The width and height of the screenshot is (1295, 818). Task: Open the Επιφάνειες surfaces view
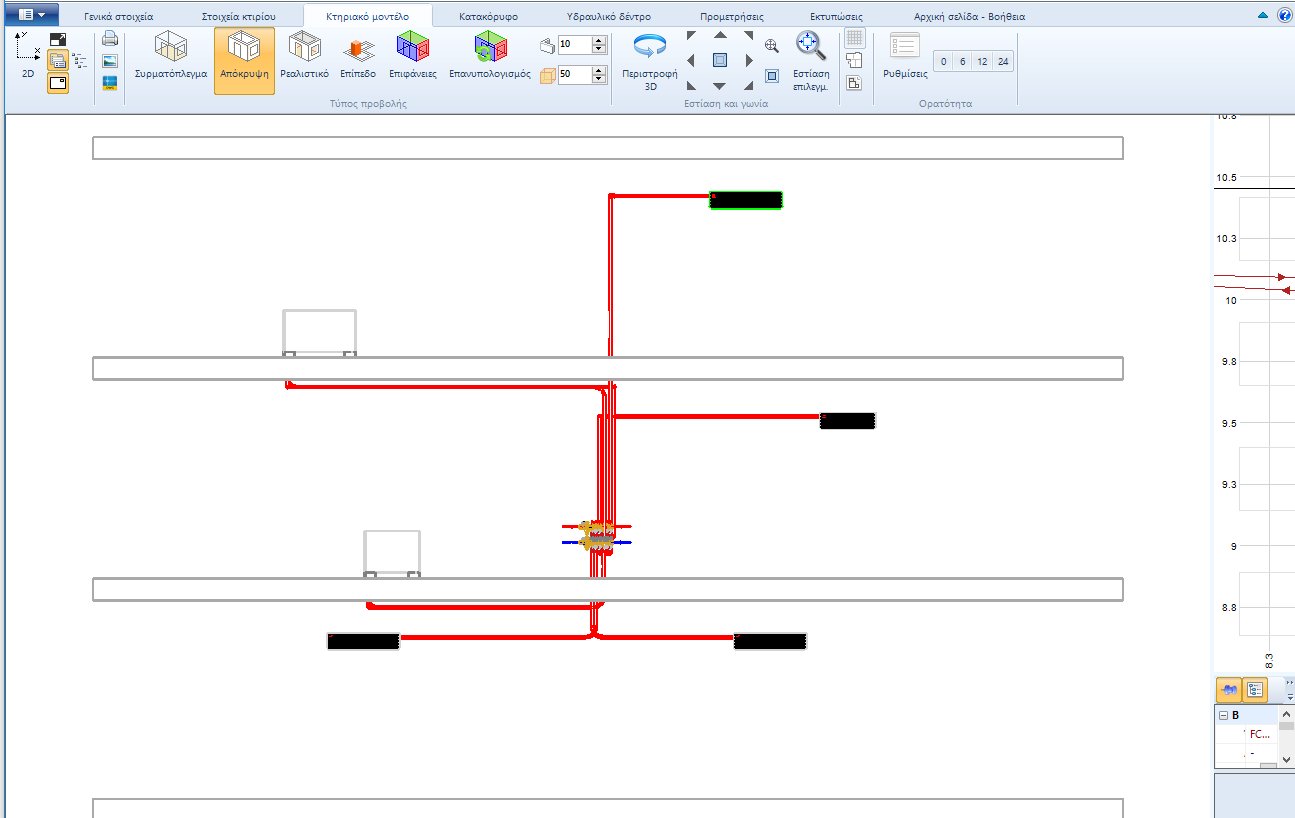tap(413, 57)
